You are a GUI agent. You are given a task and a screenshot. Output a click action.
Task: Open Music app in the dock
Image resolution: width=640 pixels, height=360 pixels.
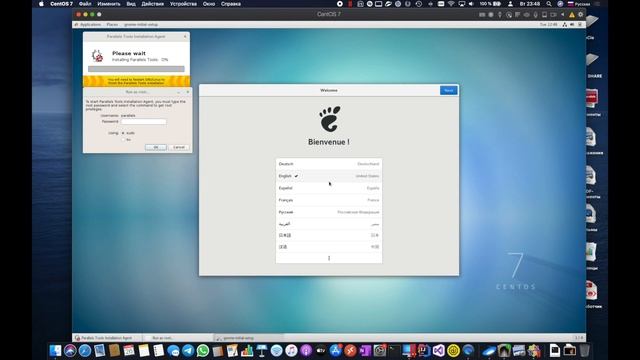[291, 351]
